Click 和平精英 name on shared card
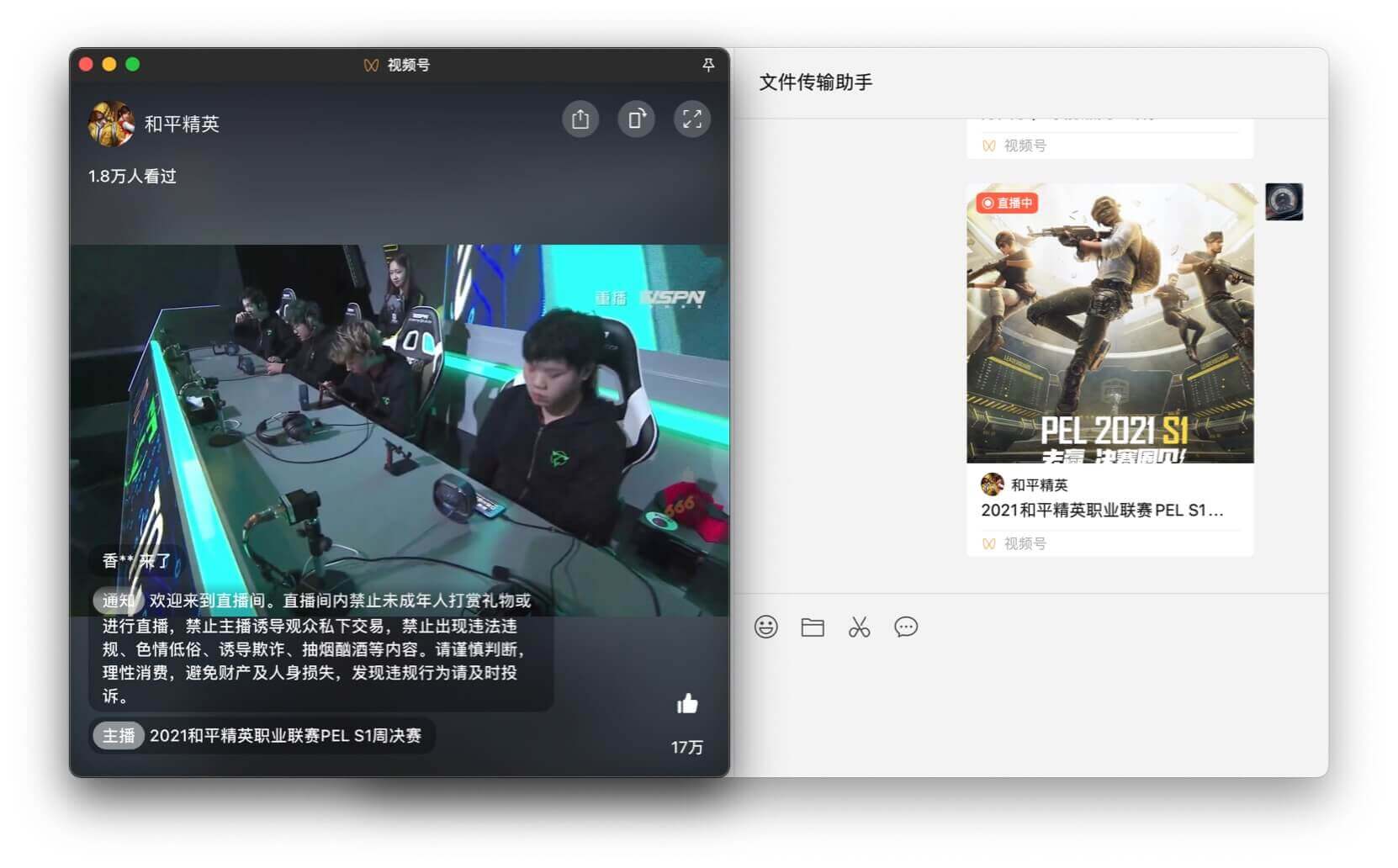Viewport: 1398px width, 868px height. point(1039,484)
